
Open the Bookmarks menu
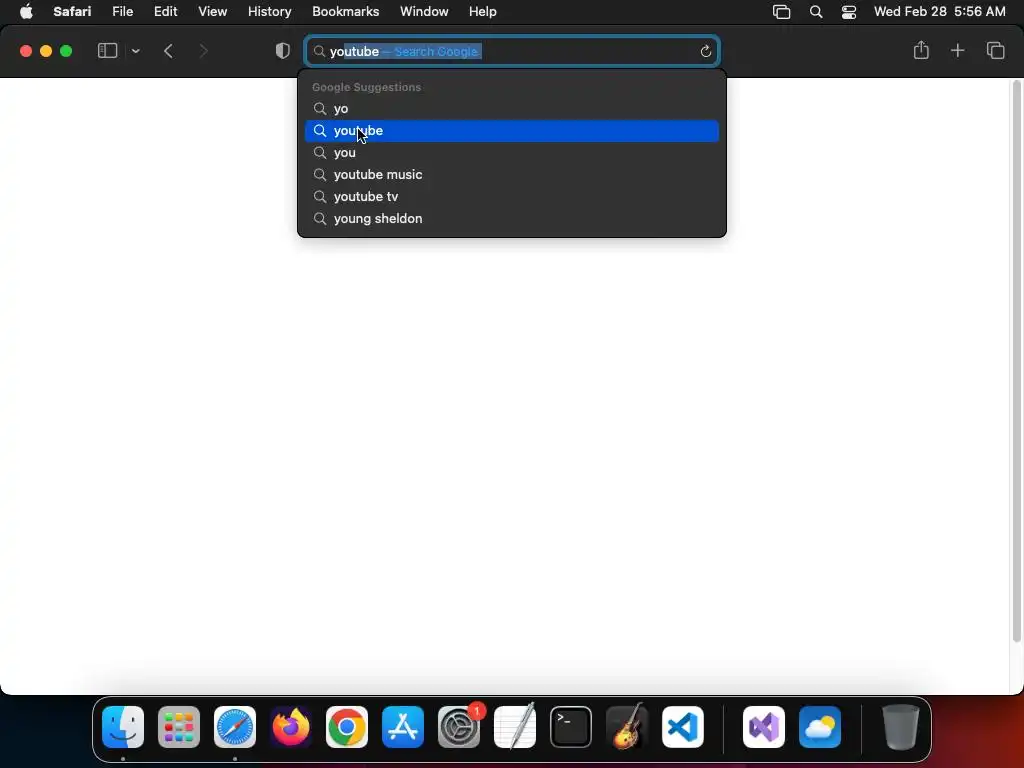coord(345,12)
